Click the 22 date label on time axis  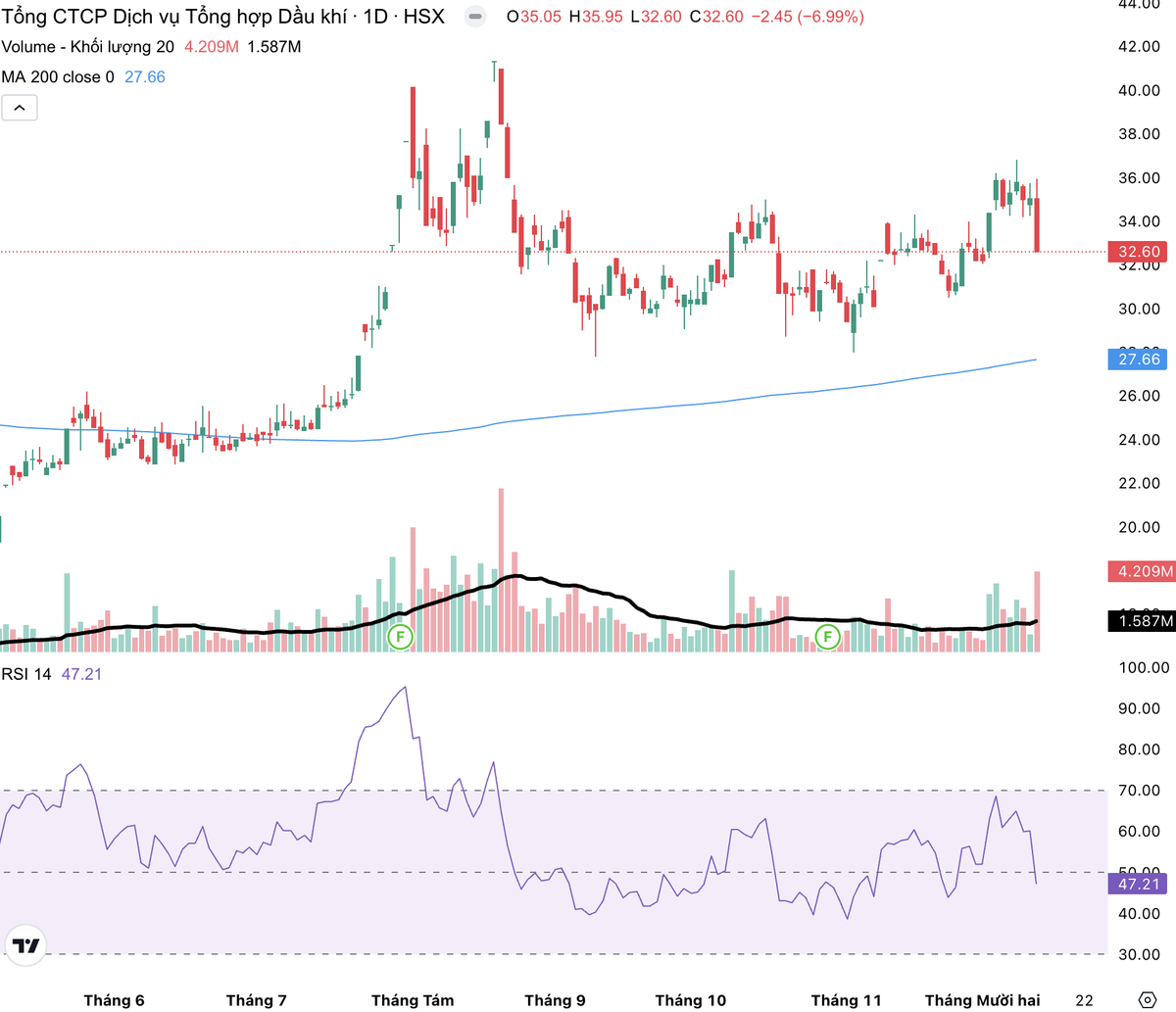click(x=1084, y=1000)
